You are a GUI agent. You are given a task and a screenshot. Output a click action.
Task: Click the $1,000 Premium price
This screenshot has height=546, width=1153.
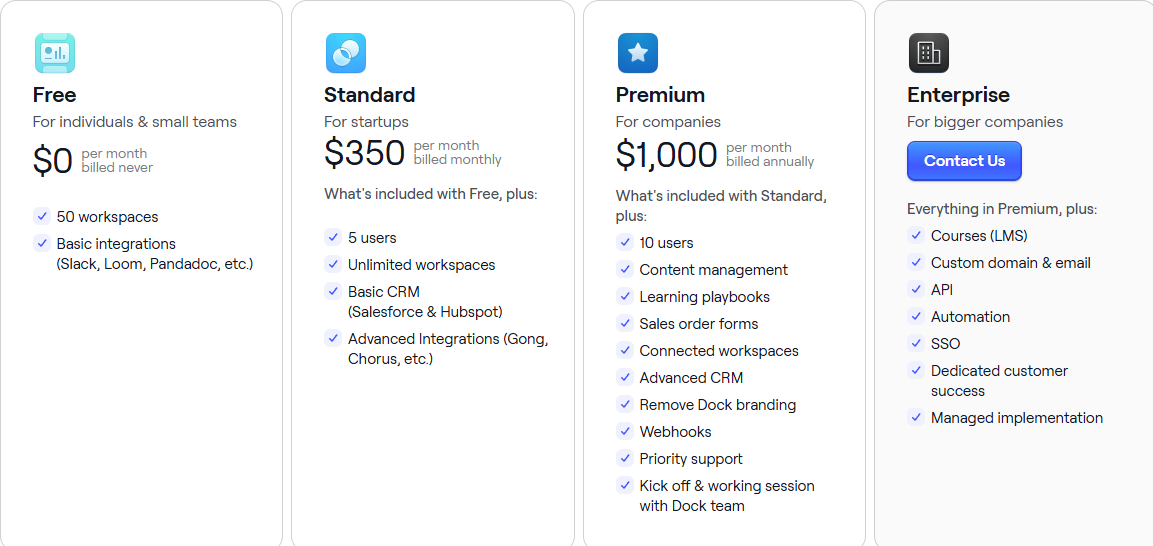(x=666, y=155)
